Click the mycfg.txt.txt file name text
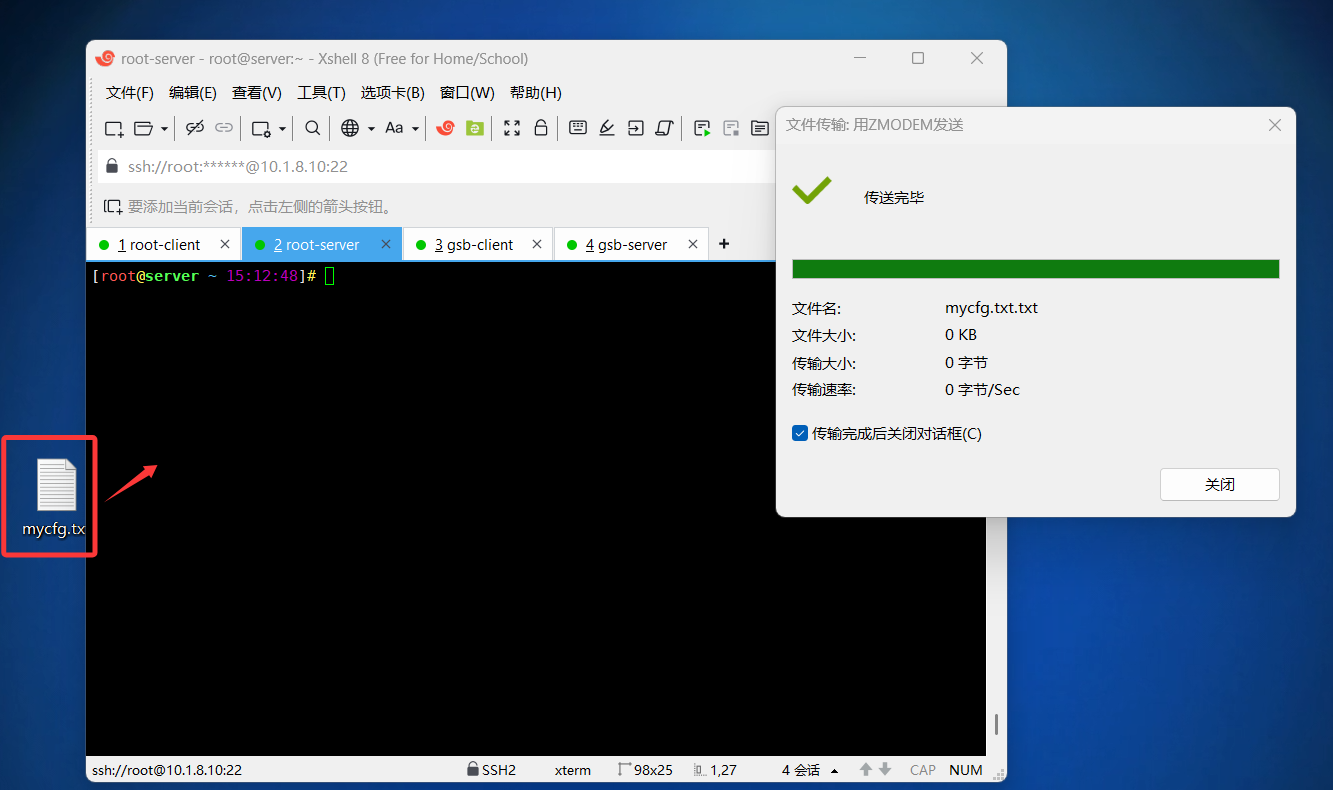This screenshot has height=790, width=1333. point(991,308)
